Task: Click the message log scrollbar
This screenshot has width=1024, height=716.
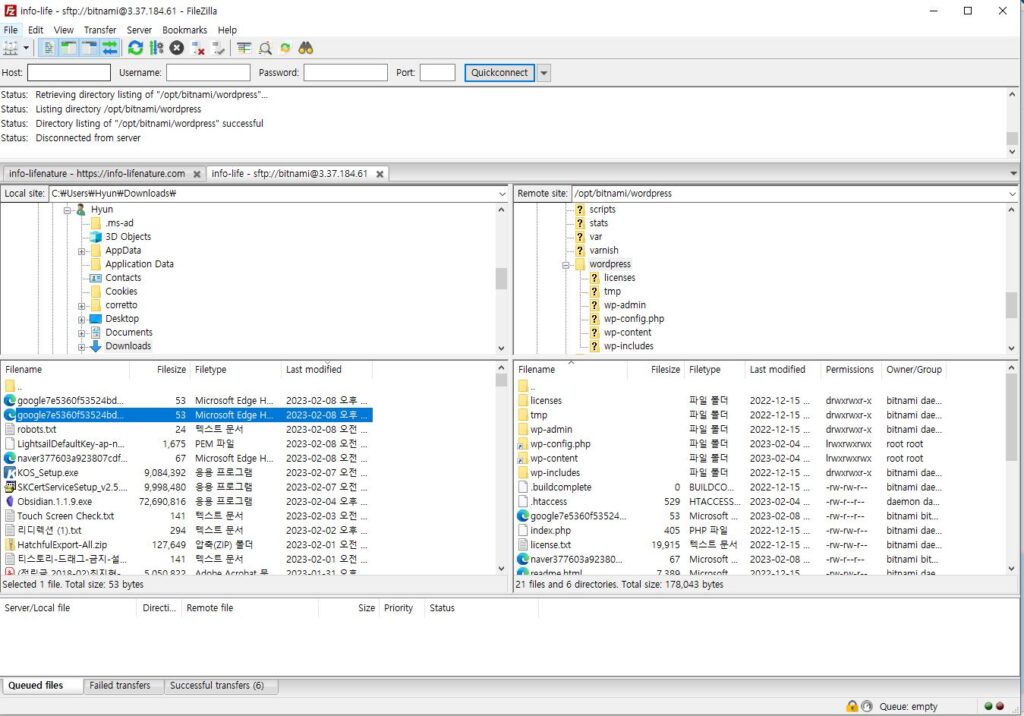Action: pos(1012,123)
